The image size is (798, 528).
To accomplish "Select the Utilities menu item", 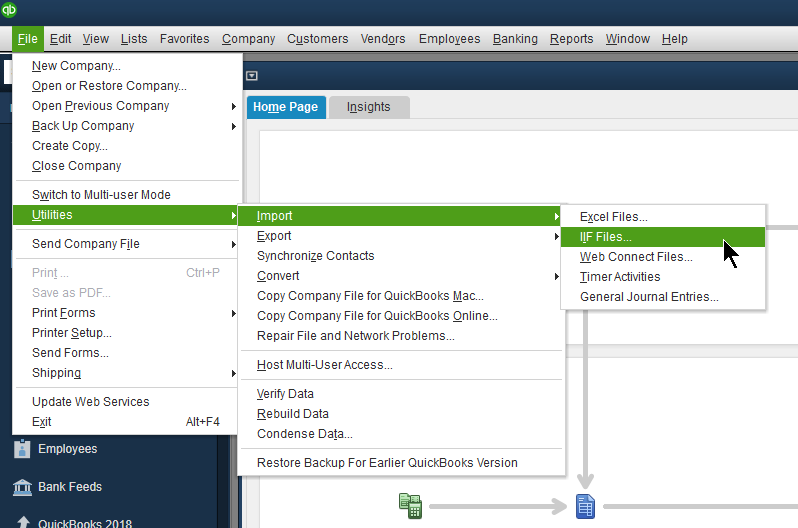I will (x=126, y=215).
